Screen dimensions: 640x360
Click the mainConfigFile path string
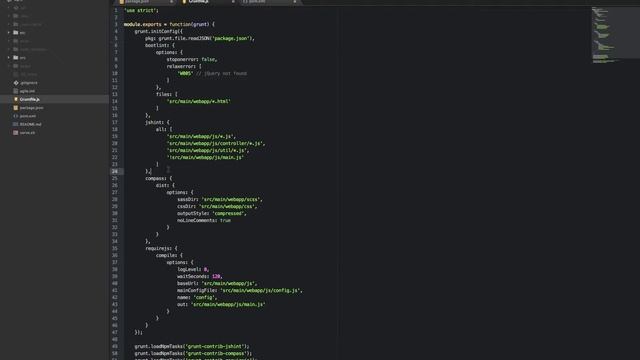(x=260, y=291)
